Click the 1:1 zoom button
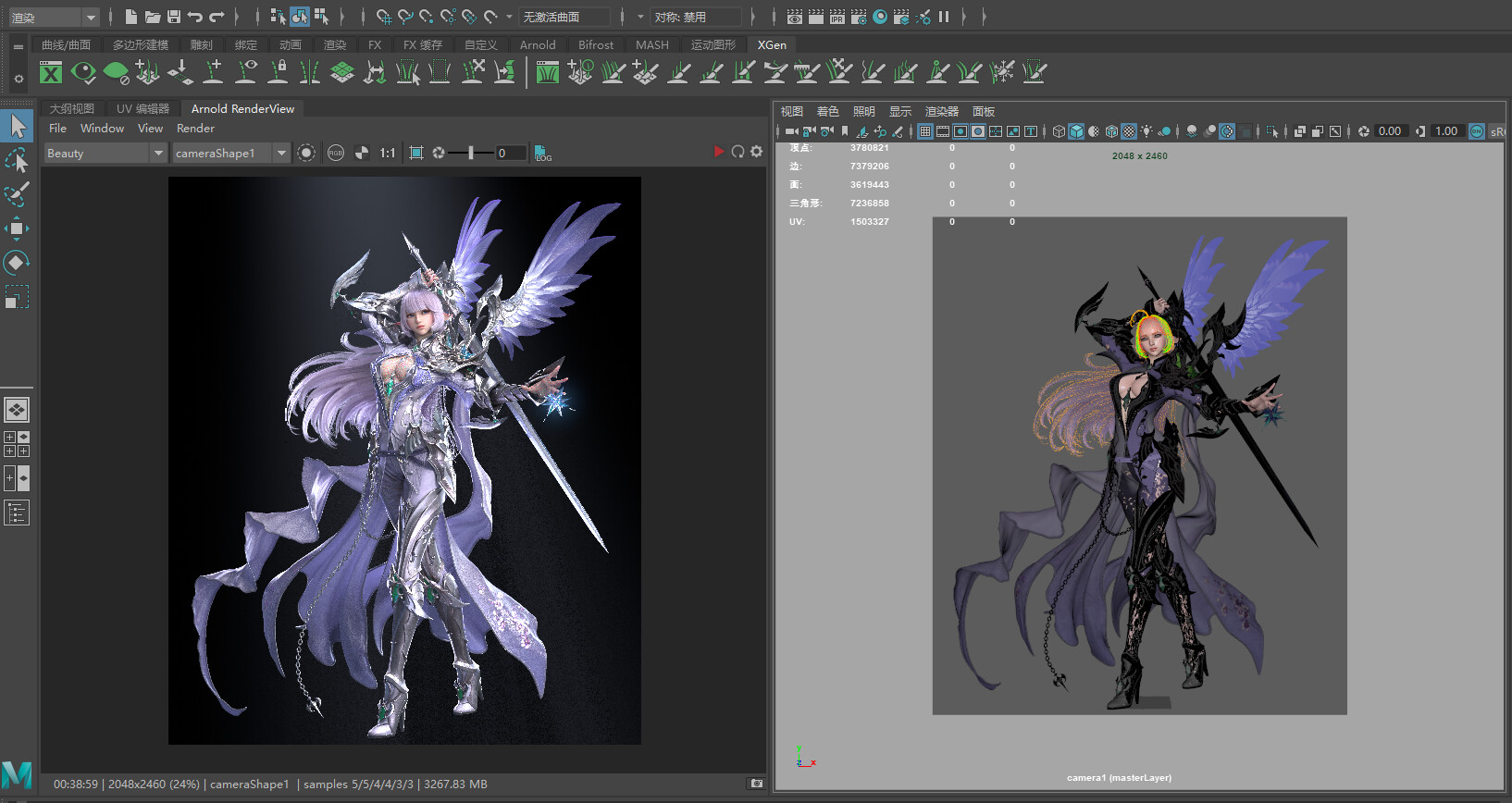 point(388,153)
